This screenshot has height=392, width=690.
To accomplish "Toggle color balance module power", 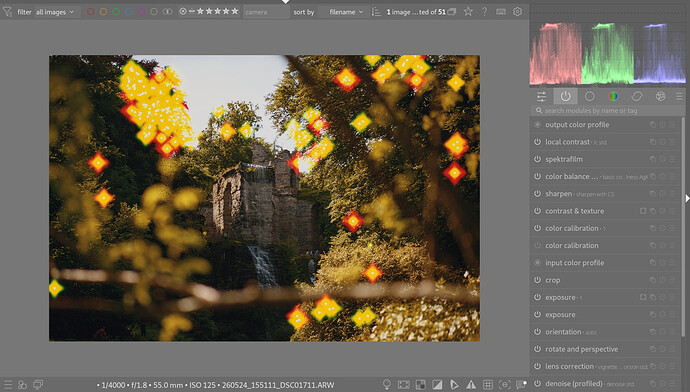I will (537, 176).
